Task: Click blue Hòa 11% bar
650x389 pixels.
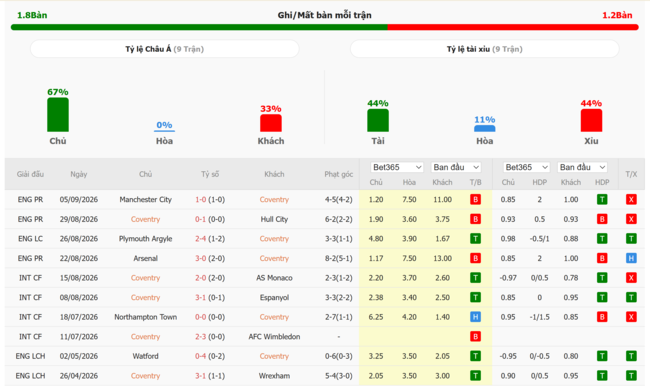Action: [485, 129]
